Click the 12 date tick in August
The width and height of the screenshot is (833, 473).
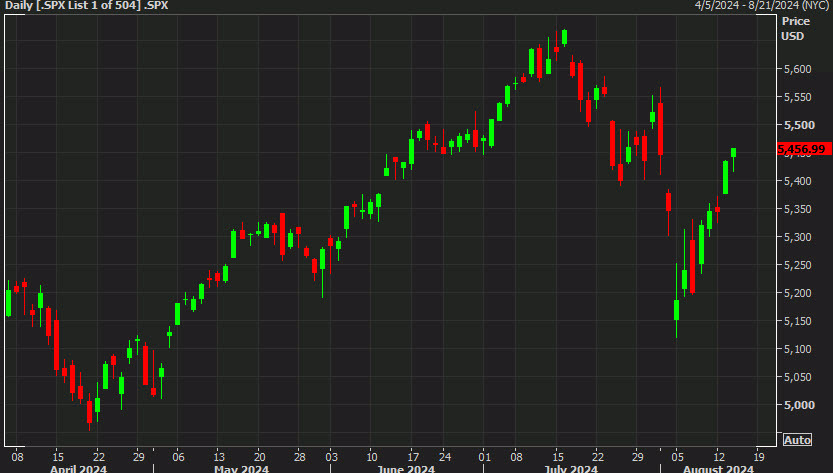pyautogui.click(x=719, y=457)
